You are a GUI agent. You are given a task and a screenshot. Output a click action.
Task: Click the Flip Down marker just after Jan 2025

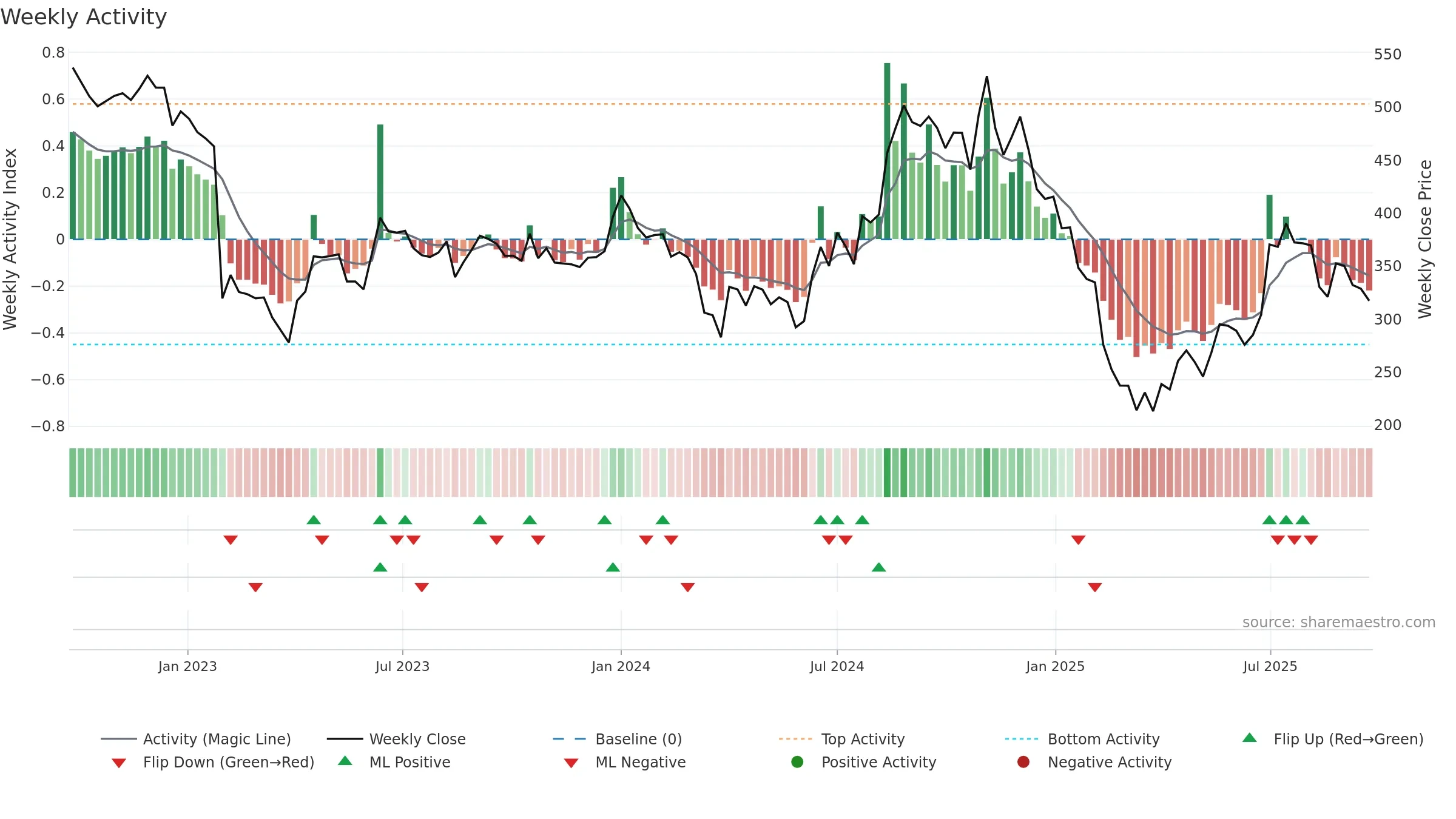1078,540
